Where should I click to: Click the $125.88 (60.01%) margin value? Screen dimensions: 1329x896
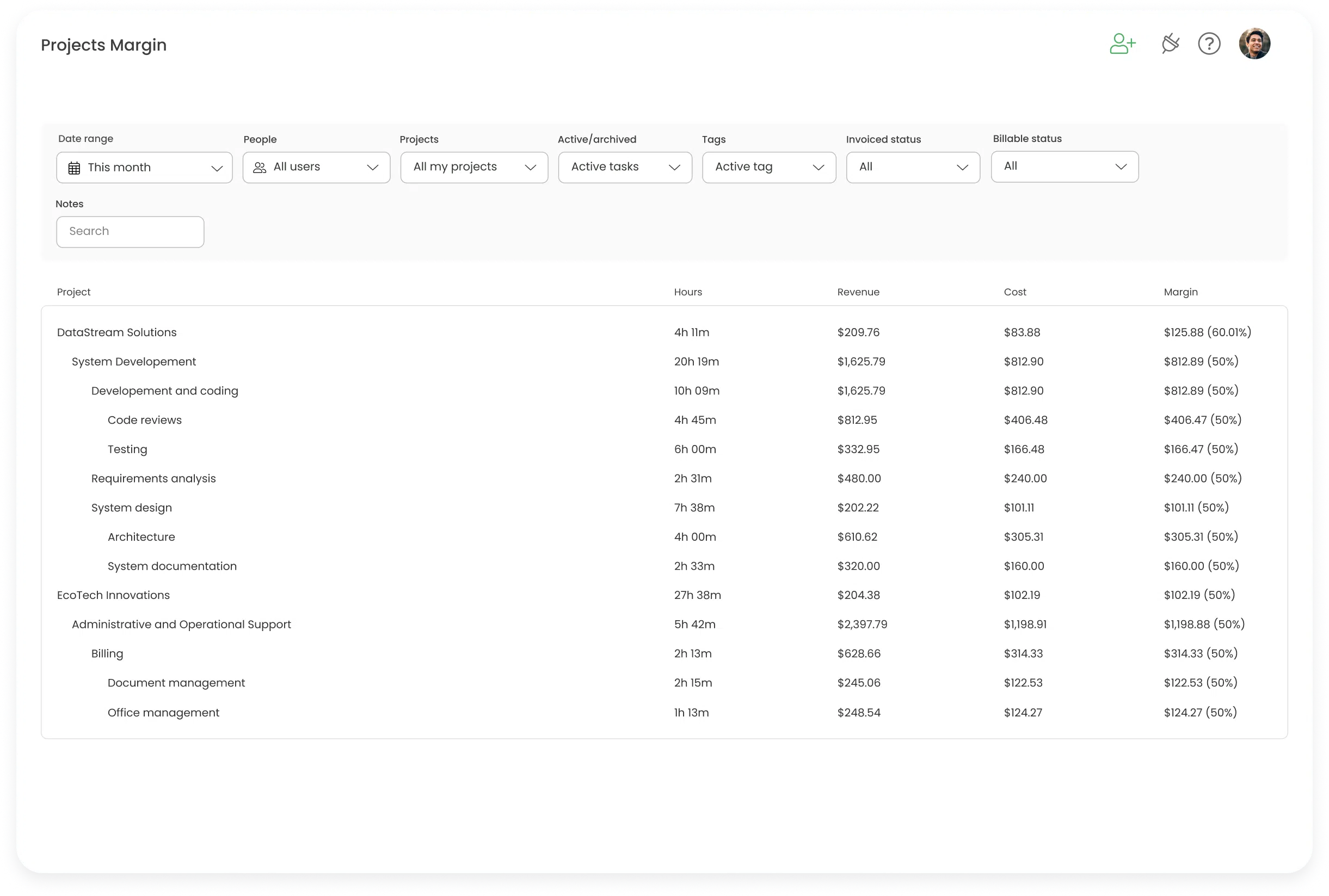[1207, 332]
